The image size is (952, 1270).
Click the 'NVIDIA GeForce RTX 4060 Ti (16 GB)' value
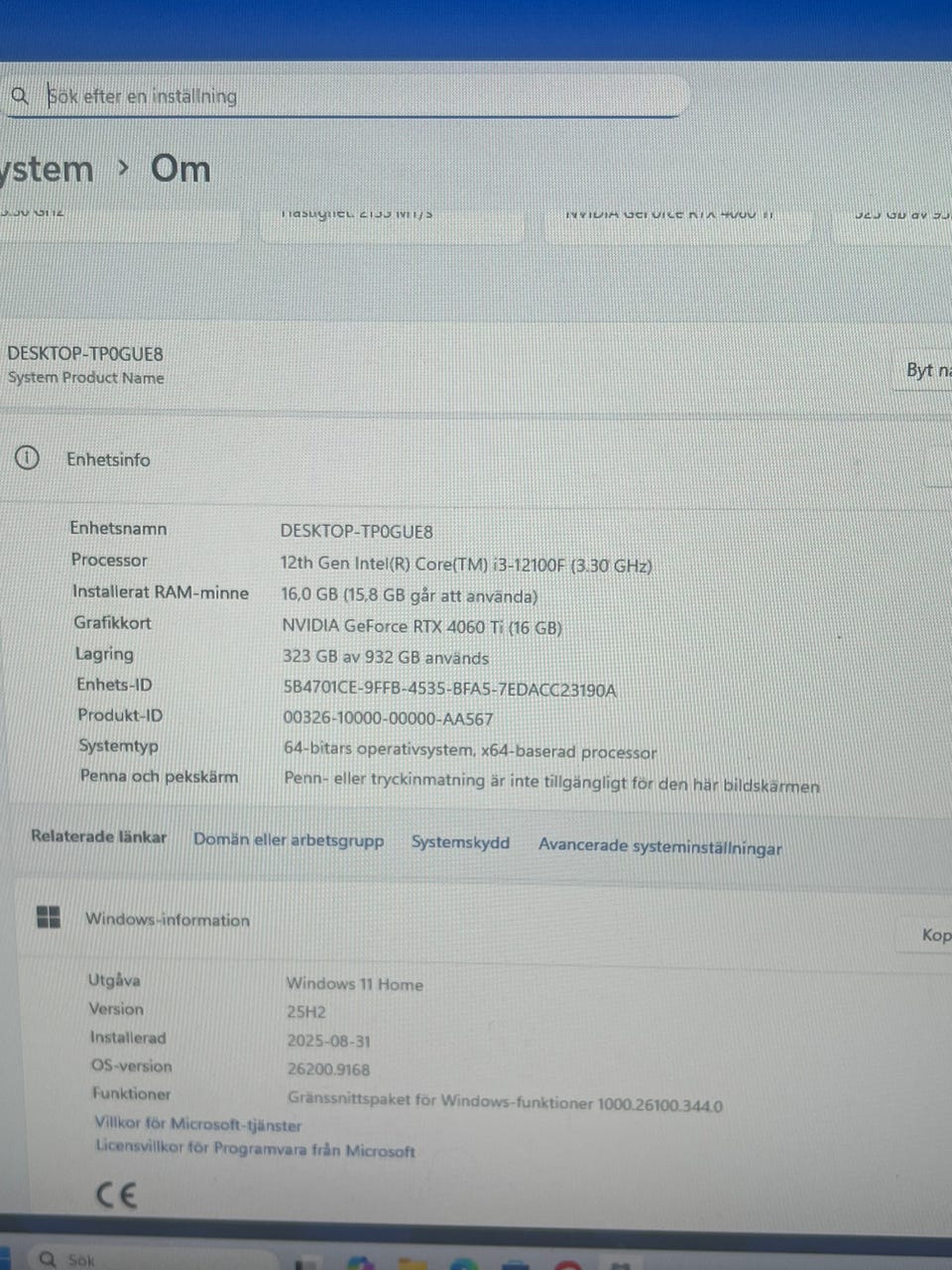[x=421, y=626]
